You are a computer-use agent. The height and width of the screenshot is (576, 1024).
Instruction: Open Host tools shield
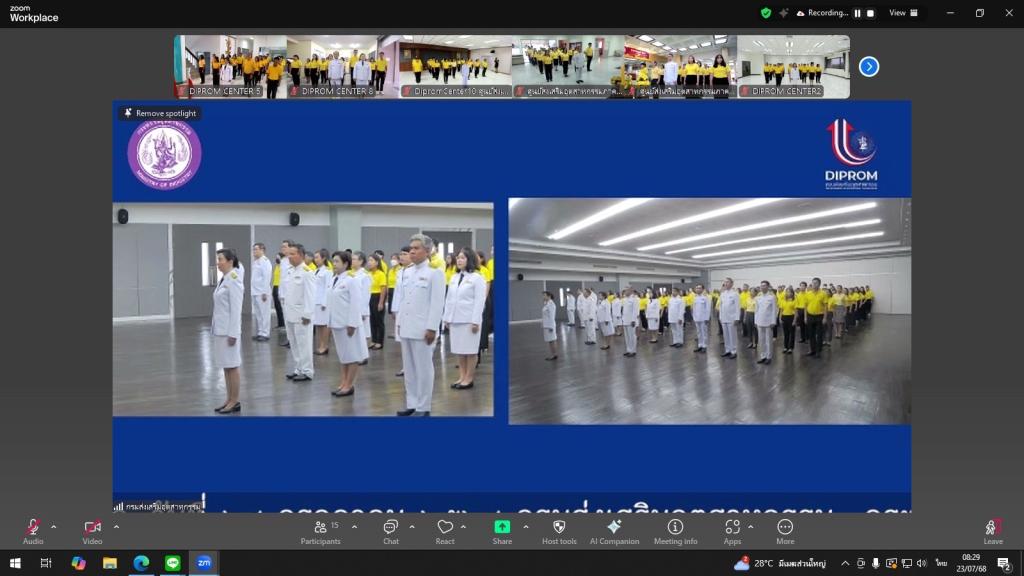[x=559, y=531]
